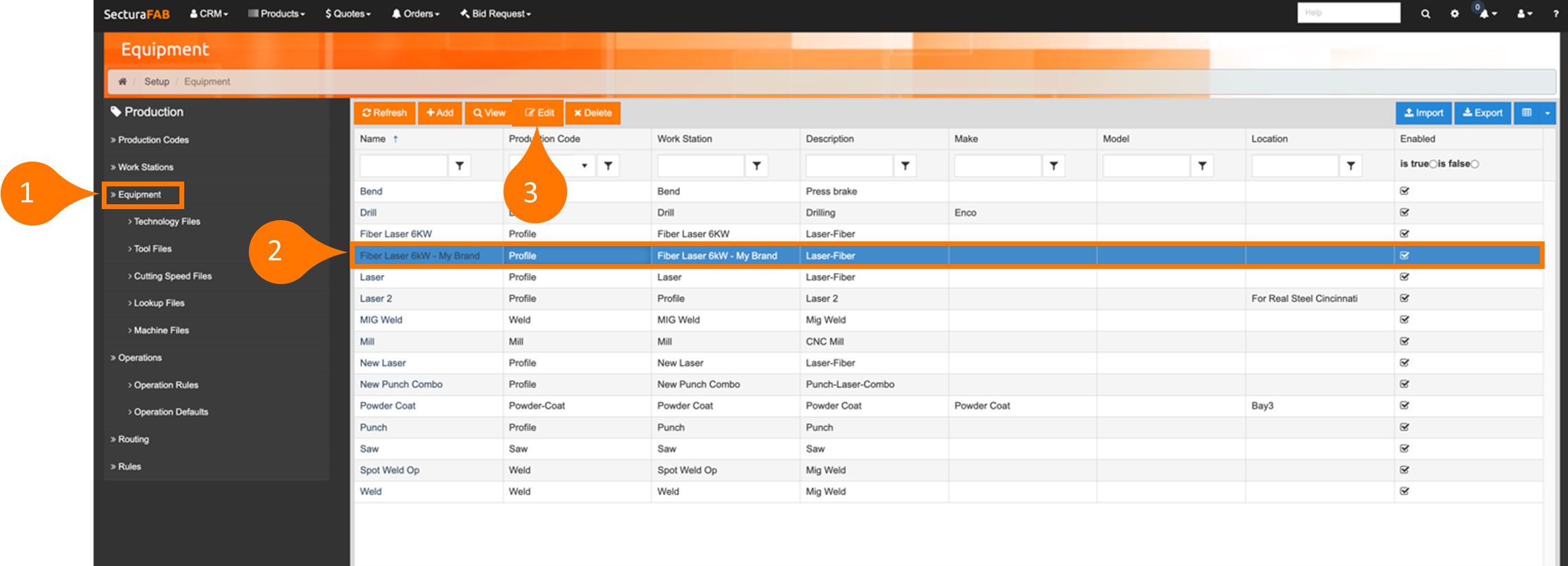The height and width of the screenshot is (566, 1568).
Task: Open the Bid Request menu
Action: [496, 14]
